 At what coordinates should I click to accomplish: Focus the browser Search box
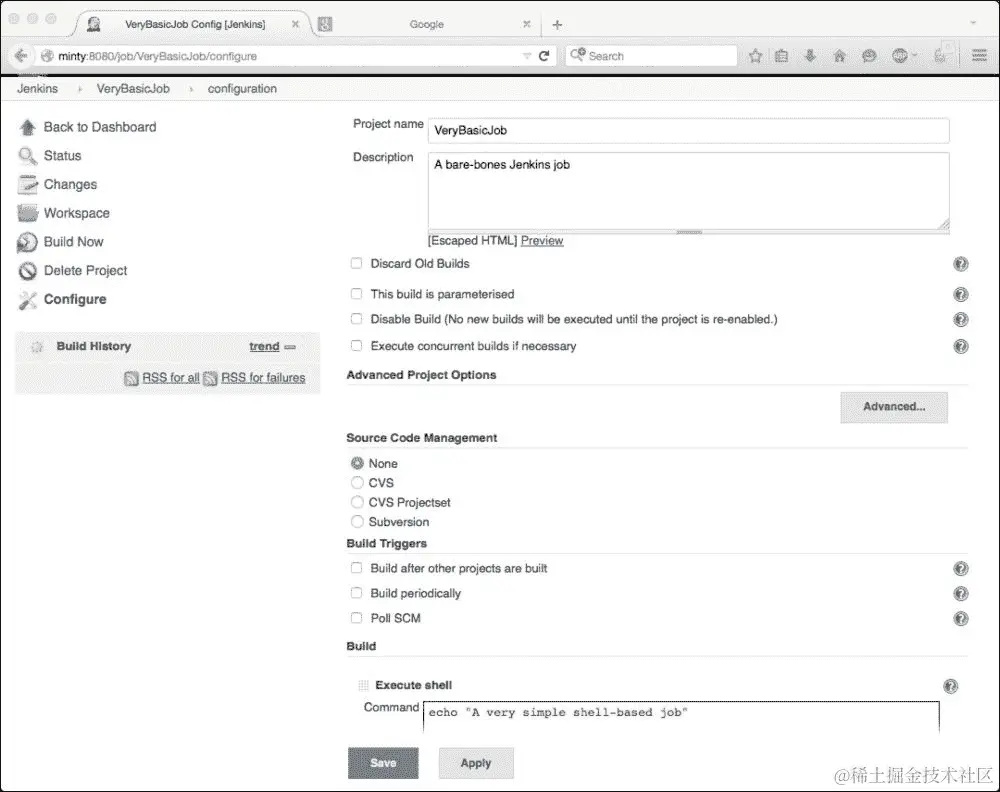click(652, 56)
